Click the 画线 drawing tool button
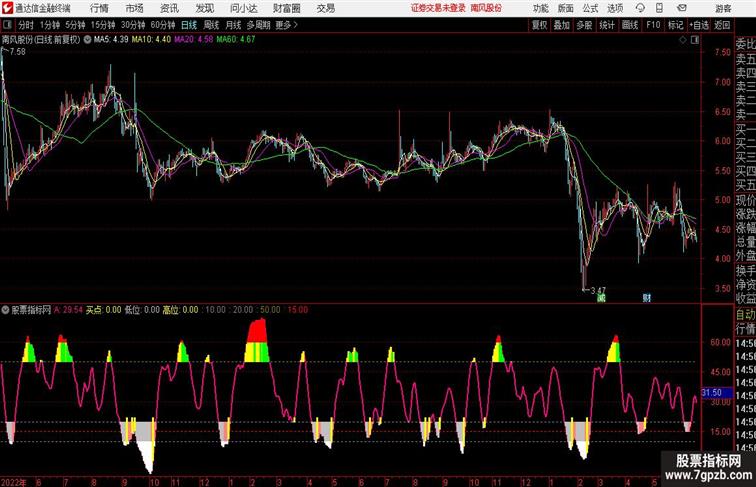This screenshot has width=756, height=487. coord(630,25)
